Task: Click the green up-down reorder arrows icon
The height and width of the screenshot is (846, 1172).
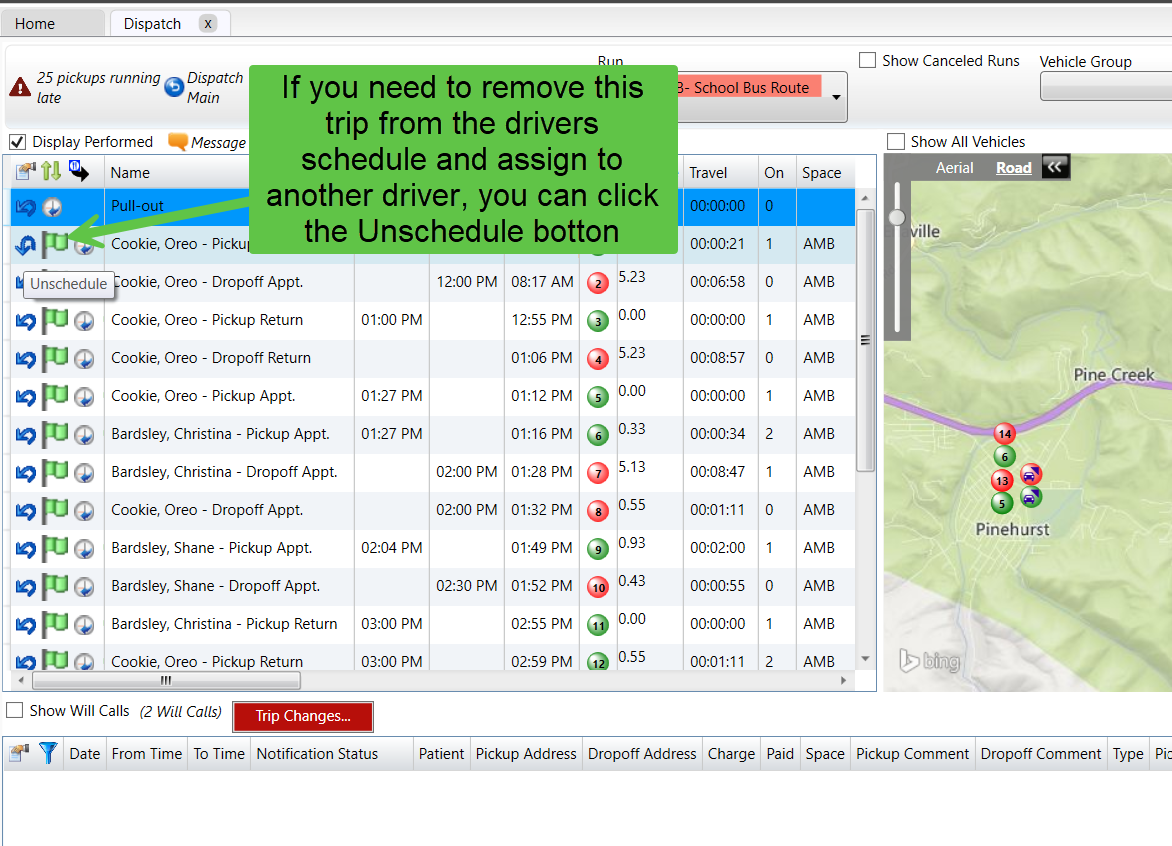Action: (51, 171)
